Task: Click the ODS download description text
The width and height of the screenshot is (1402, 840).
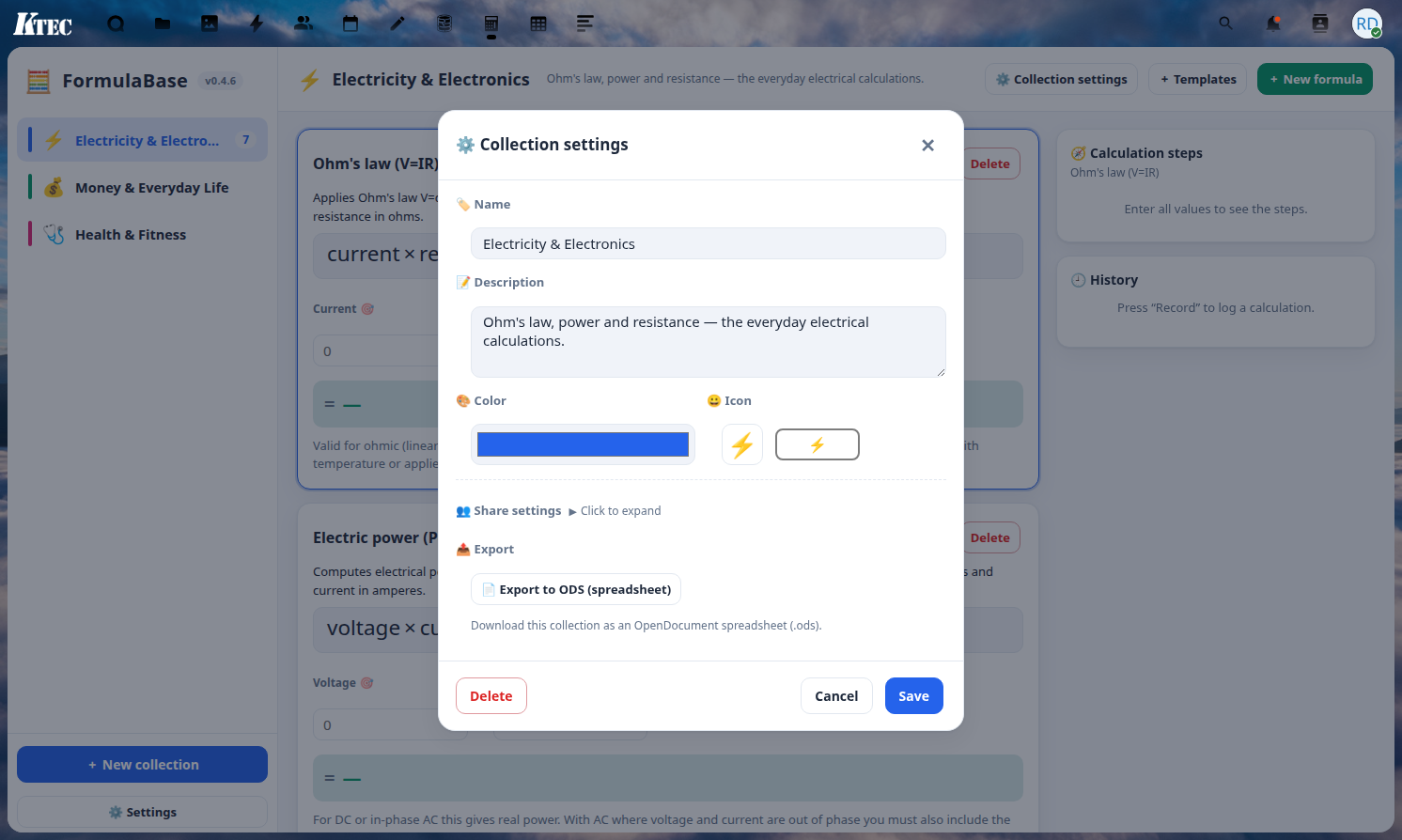Action: coord(646,626)
